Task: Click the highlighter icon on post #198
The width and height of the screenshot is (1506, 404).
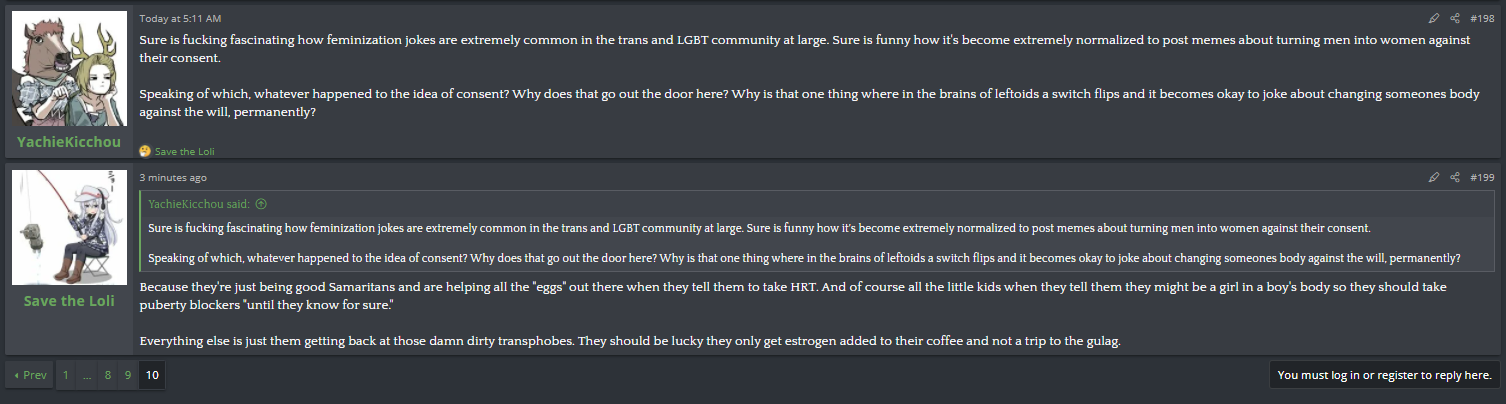Action: [1434, 18]
